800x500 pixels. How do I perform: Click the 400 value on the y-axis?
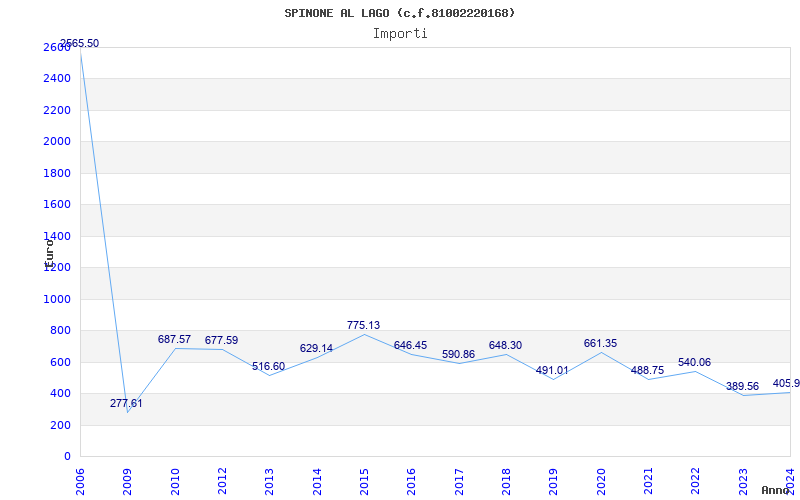click(60, 393)
